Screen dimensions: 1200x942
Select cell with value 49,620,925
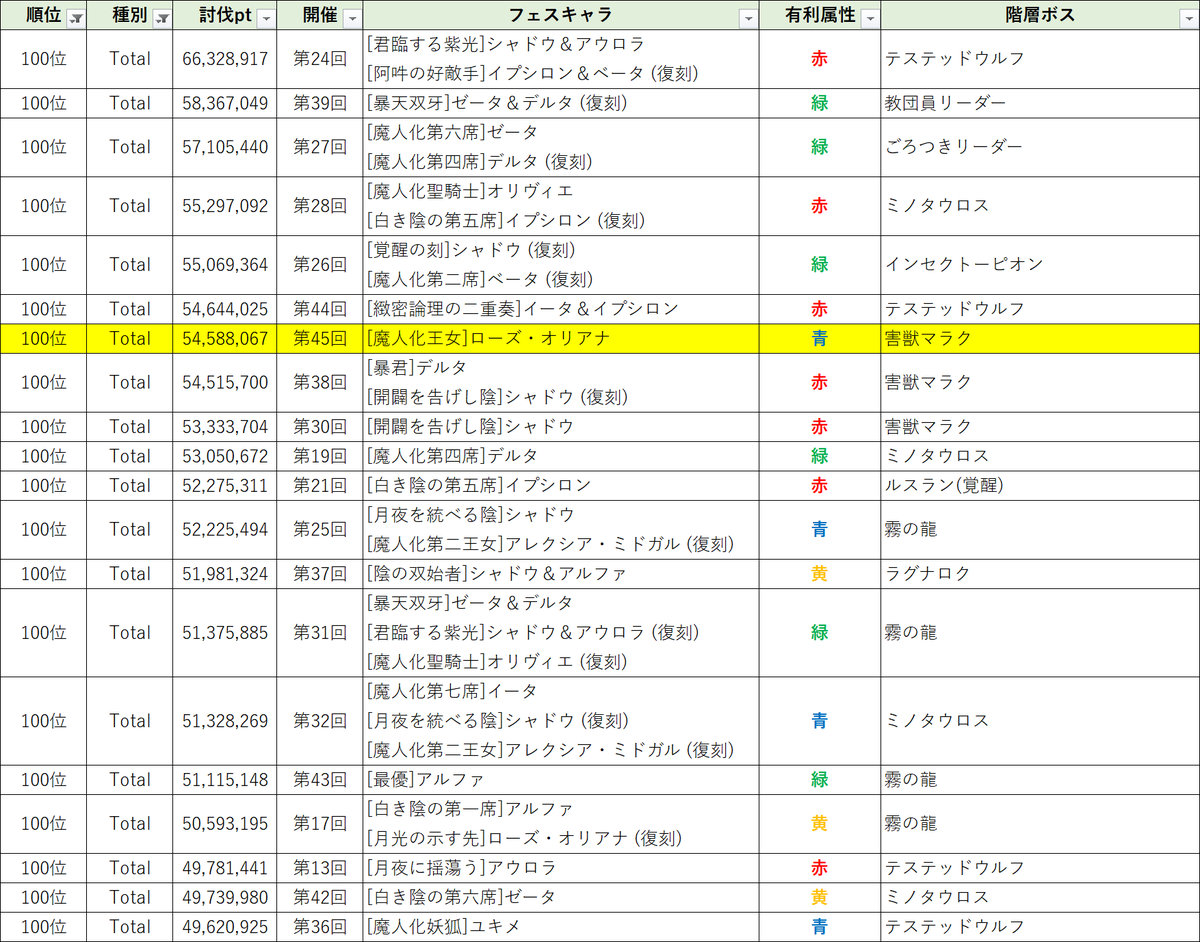tap(225, 926)
